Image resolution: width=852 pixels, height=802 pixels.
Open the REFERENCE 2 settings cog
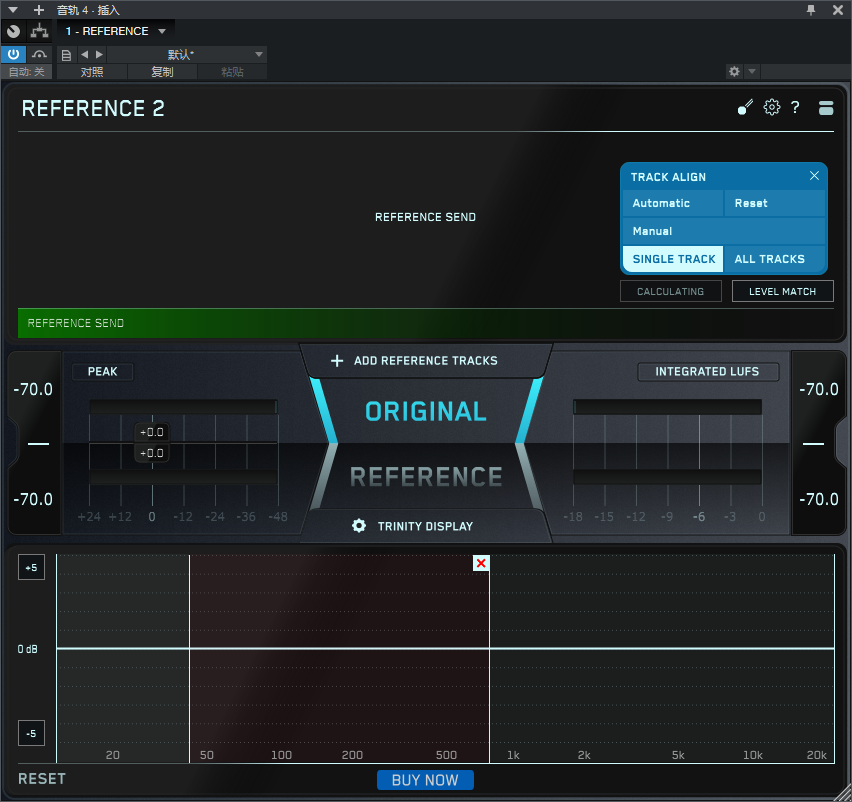[x=772, y=107]
